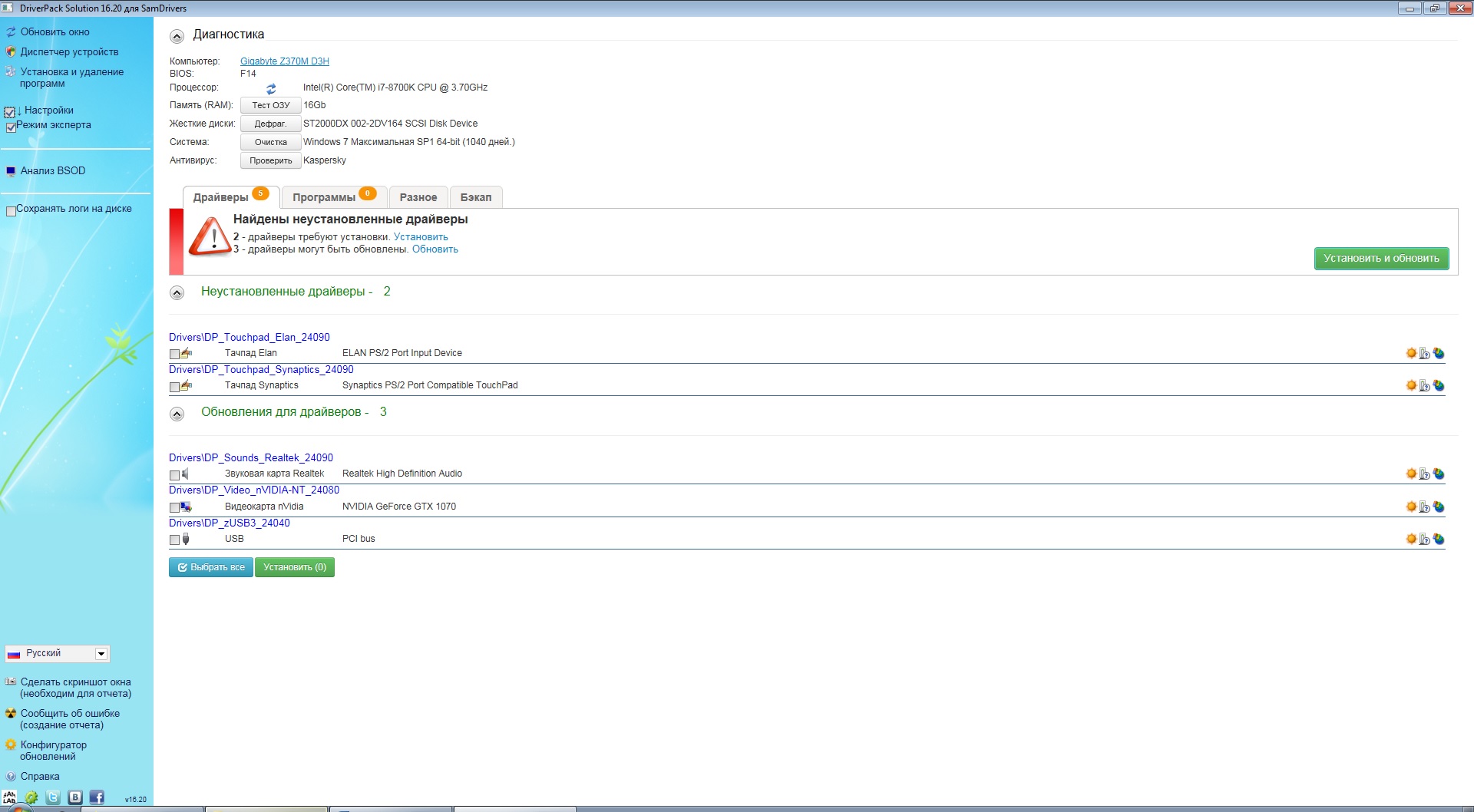Open Drivers\DP_Sounds_Realtek_24090 link
This screenshot has width=1474, height=812.
point(251,458)
